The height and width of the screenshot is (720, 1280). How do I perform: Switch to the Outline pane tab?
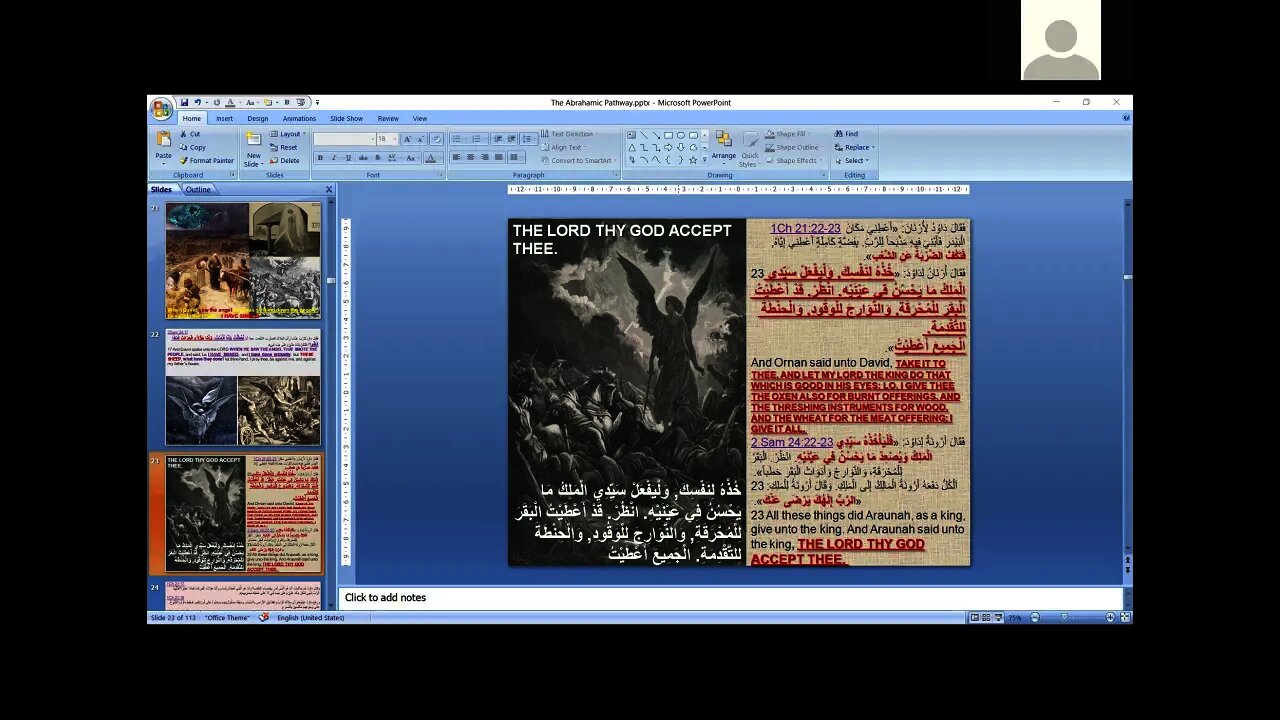coord(198,189)
